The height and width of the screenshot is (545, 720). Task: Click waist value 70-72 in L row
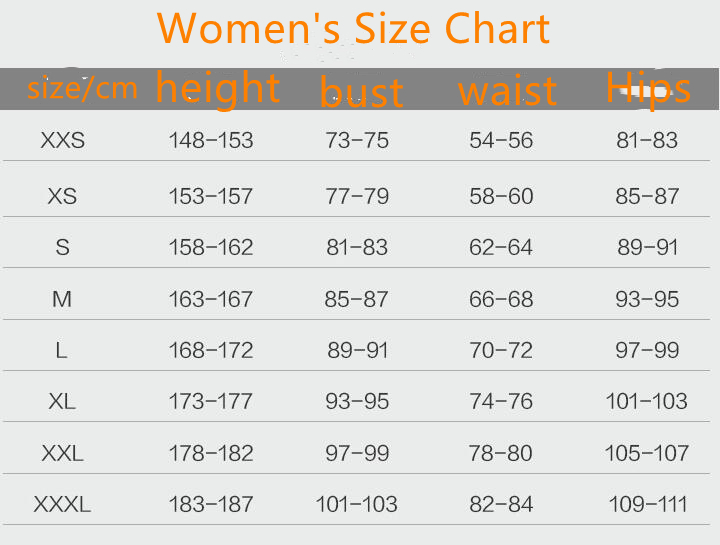pos(501,350)
